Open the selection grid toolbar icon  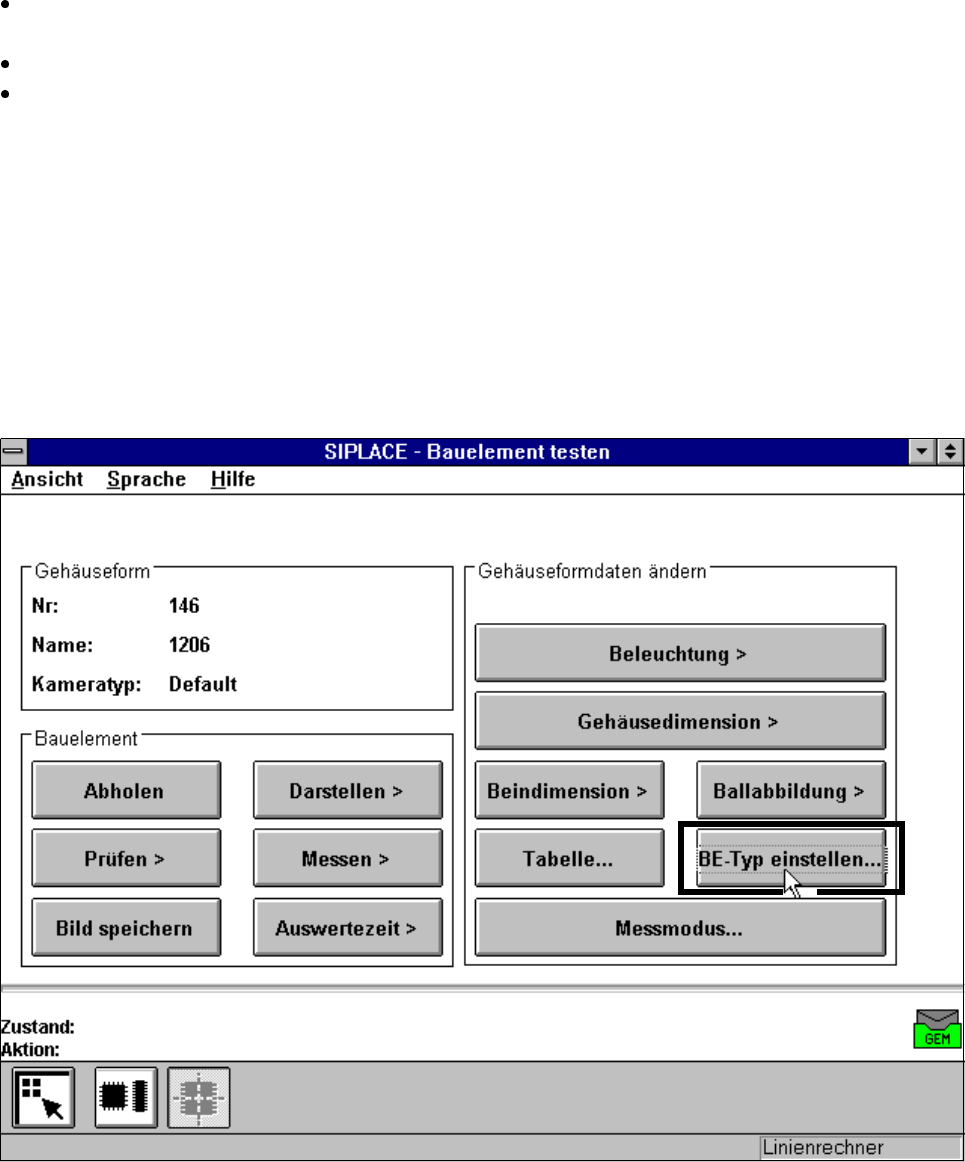click(x=44, y=1098)
